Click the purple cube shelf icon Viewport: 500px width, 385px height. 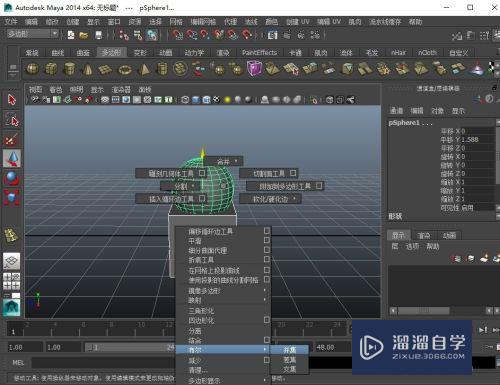point(254,68)
